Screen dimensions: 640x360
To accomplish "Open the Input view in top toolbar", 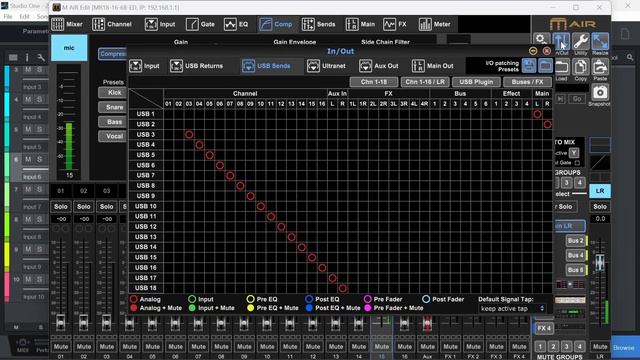I will pyautogui.click(x=160, y=24).
